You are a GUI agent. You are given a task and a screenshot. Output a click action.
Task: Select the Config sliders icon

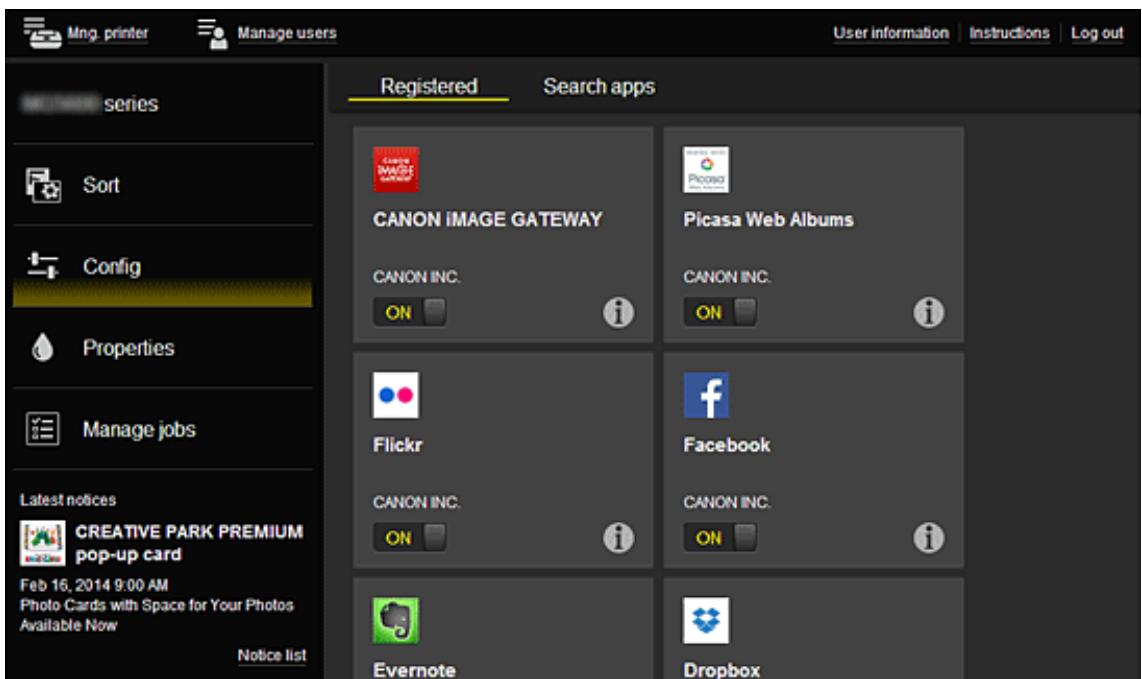tap(43, 265)
